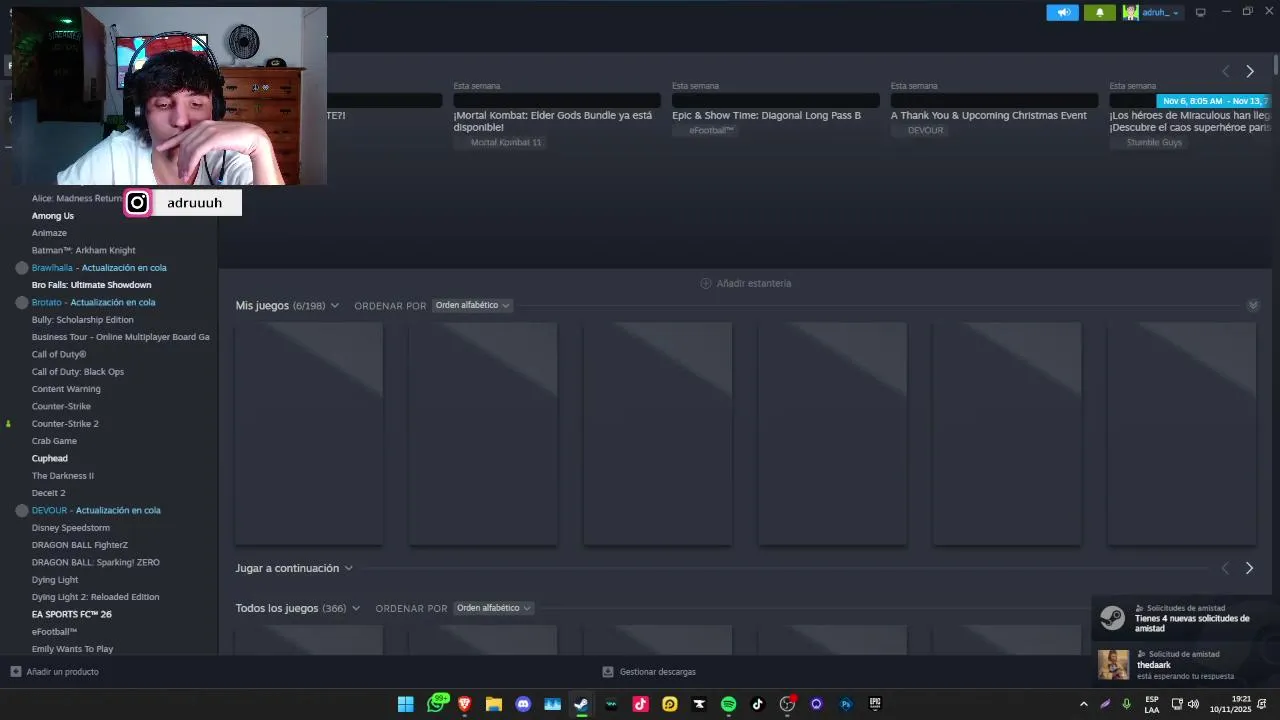Show hidden system tray icons
The width and height of the screenshot is (1280, 720).
[1083, 705]
